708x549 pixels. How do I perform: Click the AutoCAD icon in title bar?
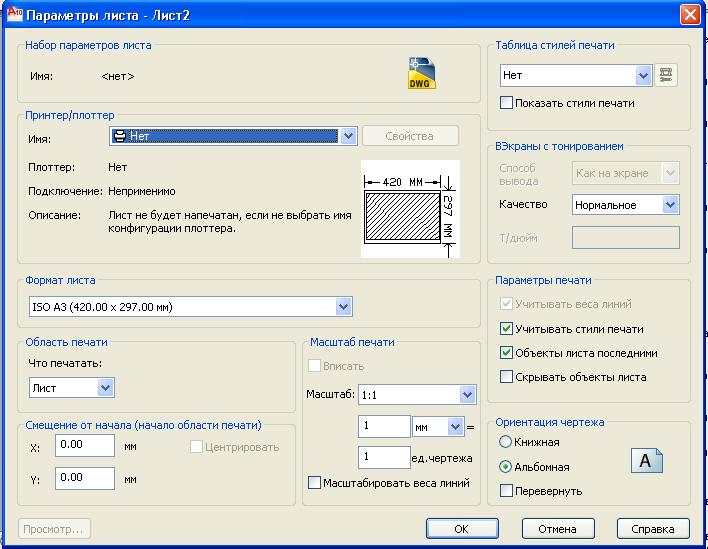click(x=14, y=14)
